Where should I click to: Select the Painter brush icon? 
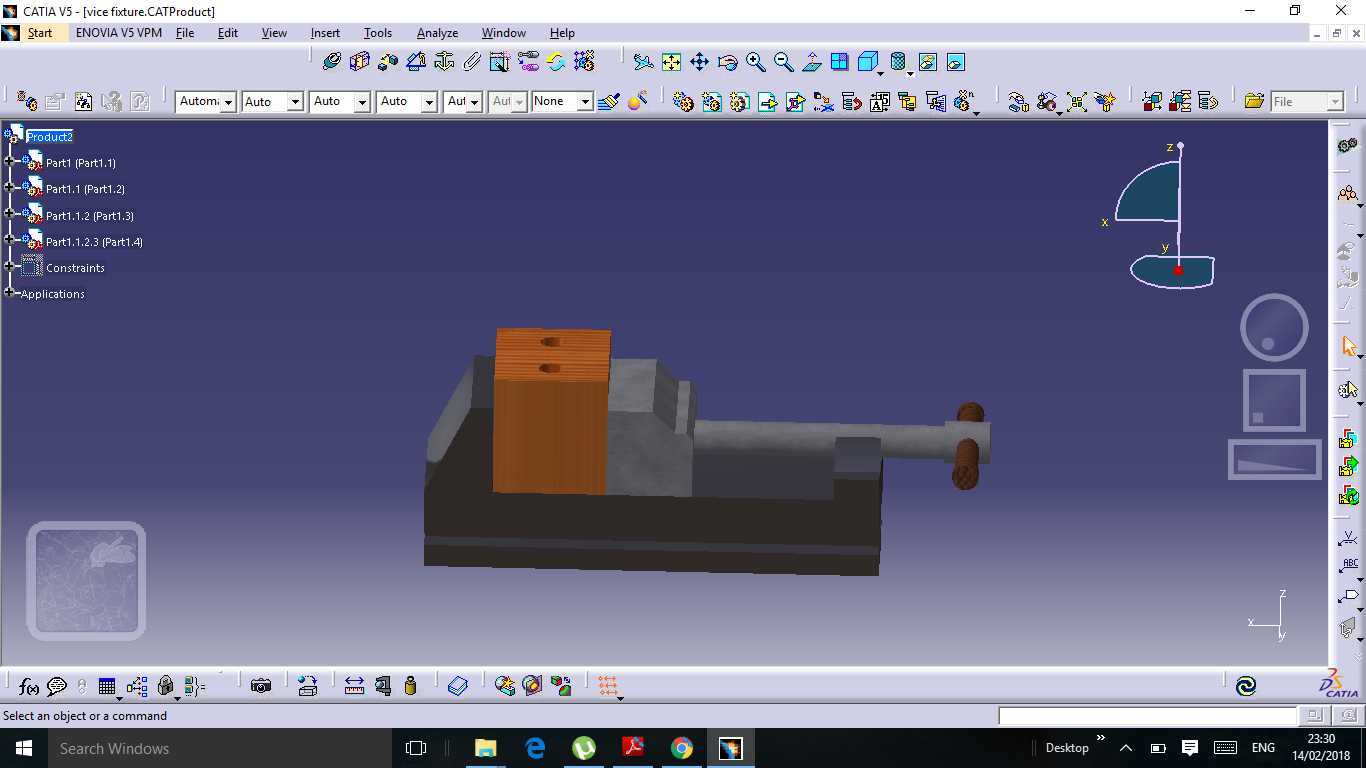[608, 101]
